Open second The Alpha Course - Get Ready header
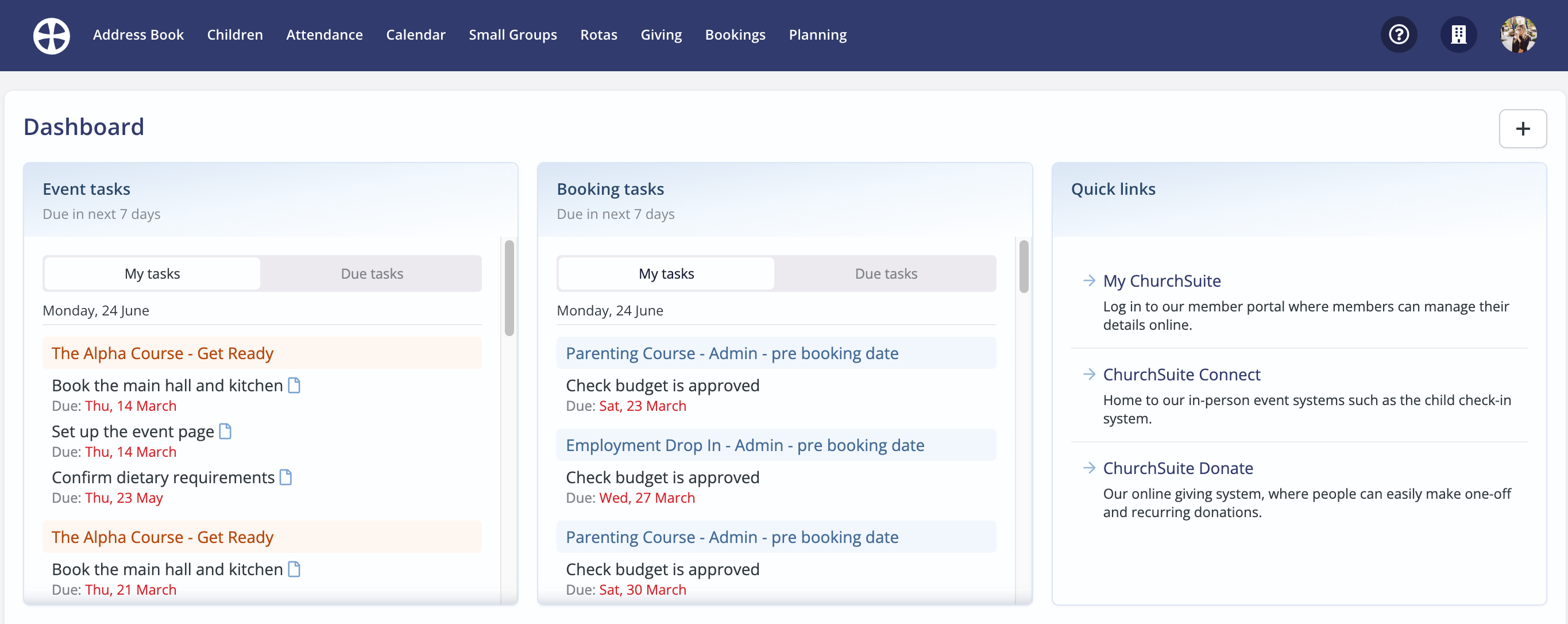This screenshot has height=624, width=1568. coord(262,537)
